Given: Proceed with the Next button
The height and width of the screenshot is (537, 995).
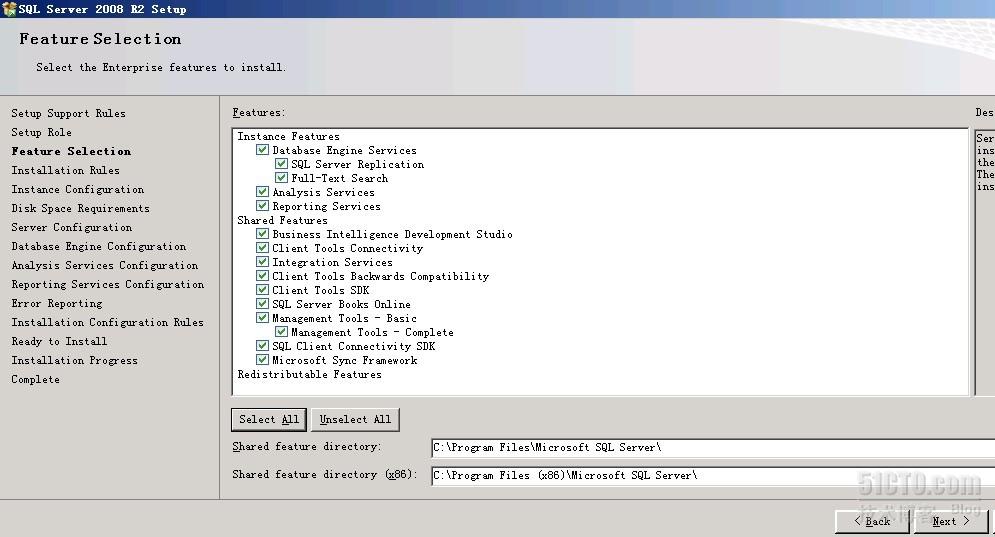Looking at the screenshot, I should [x=951, y=521].
